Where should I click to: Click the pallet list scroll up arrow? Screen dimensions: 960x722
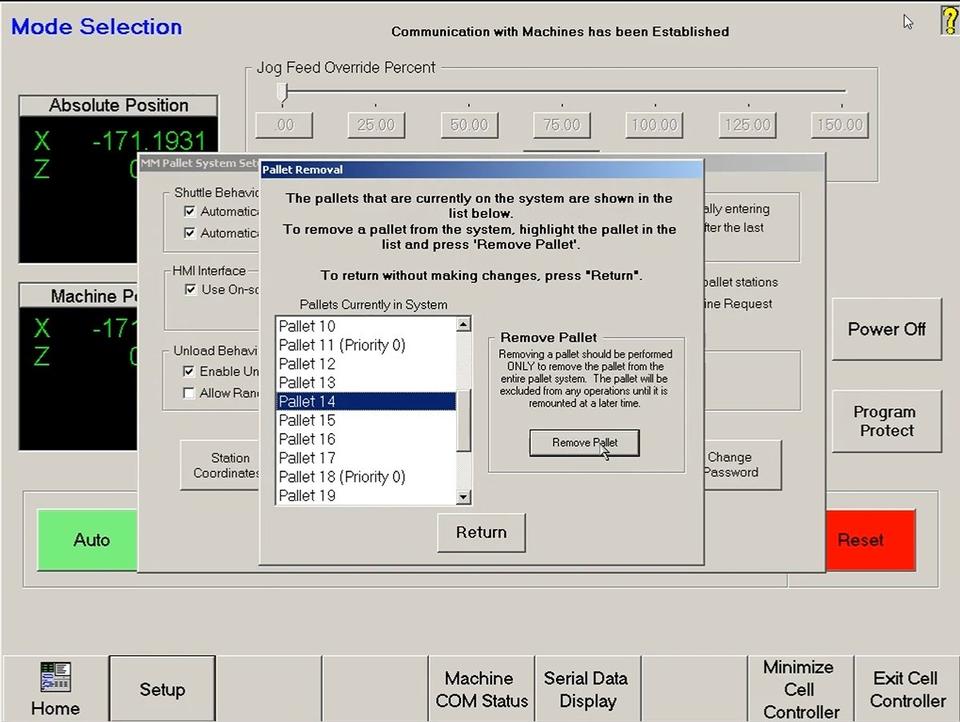pyautogui.click(x=463, y=324)
